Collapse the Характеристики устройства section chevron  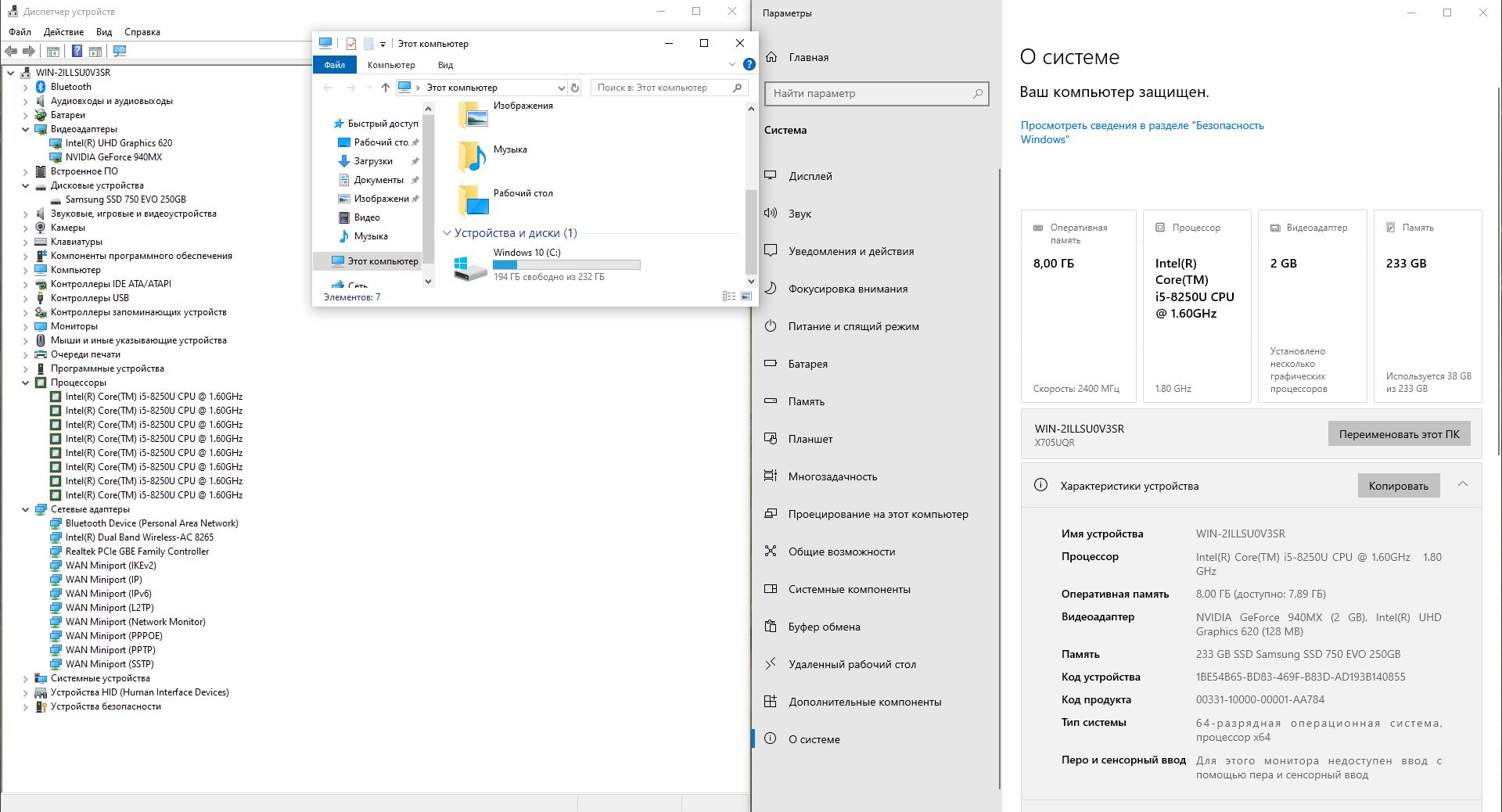click(1463, 485)
